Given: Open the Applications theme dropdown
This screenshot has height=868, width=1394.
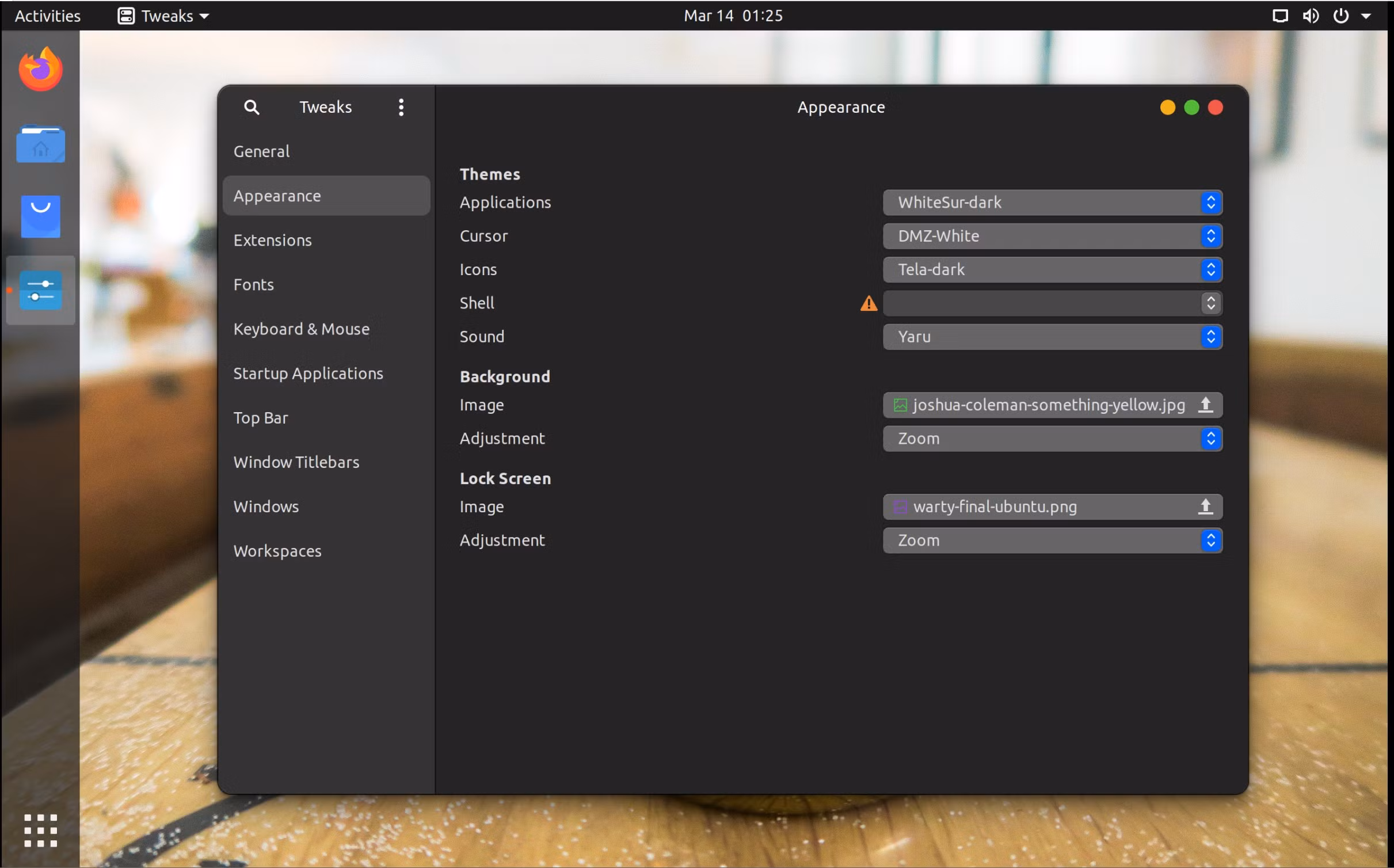Looking at the screenshot, I should click(1052, 203).
